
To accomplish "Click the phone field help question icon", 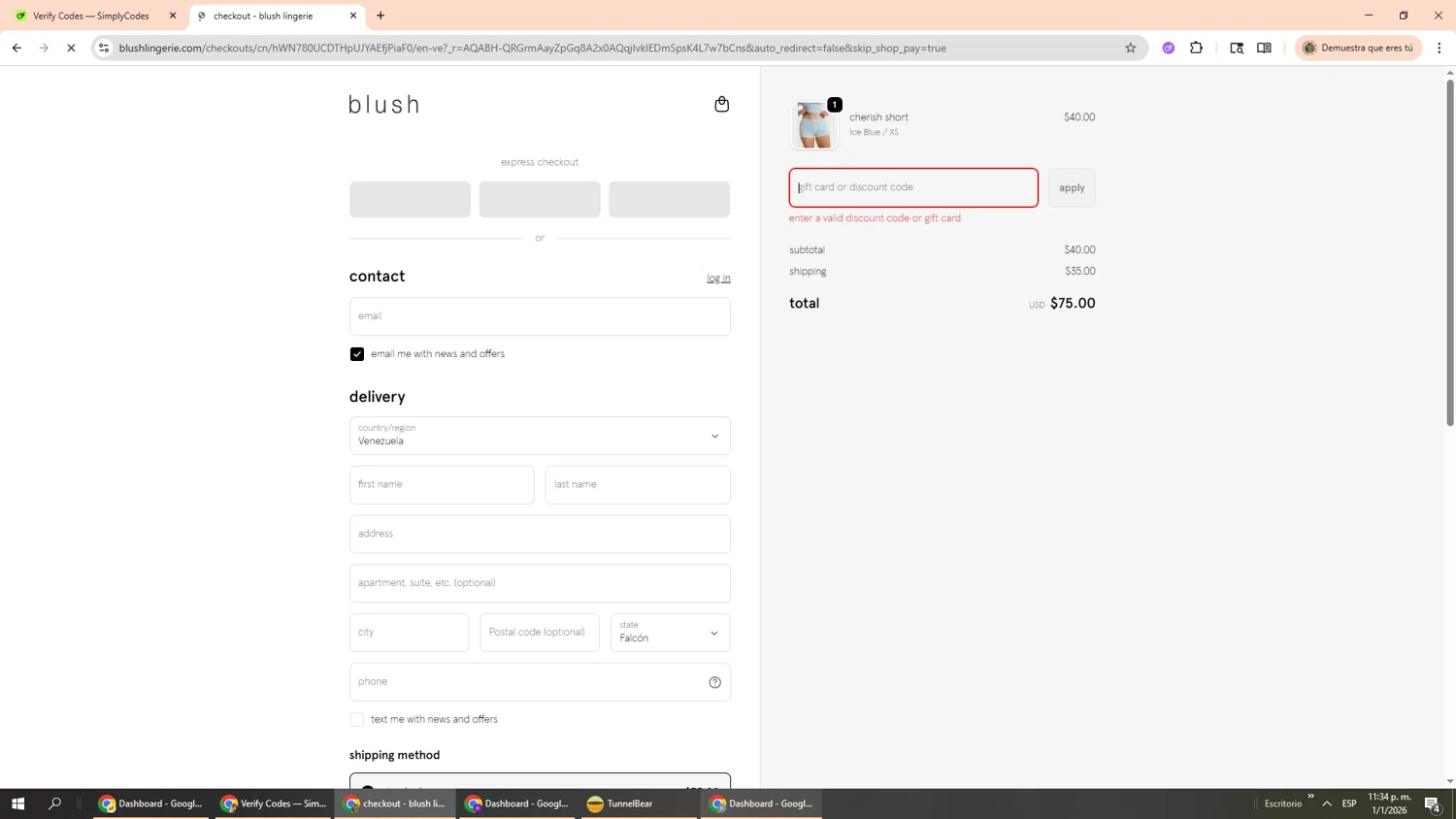I will 714,682.
